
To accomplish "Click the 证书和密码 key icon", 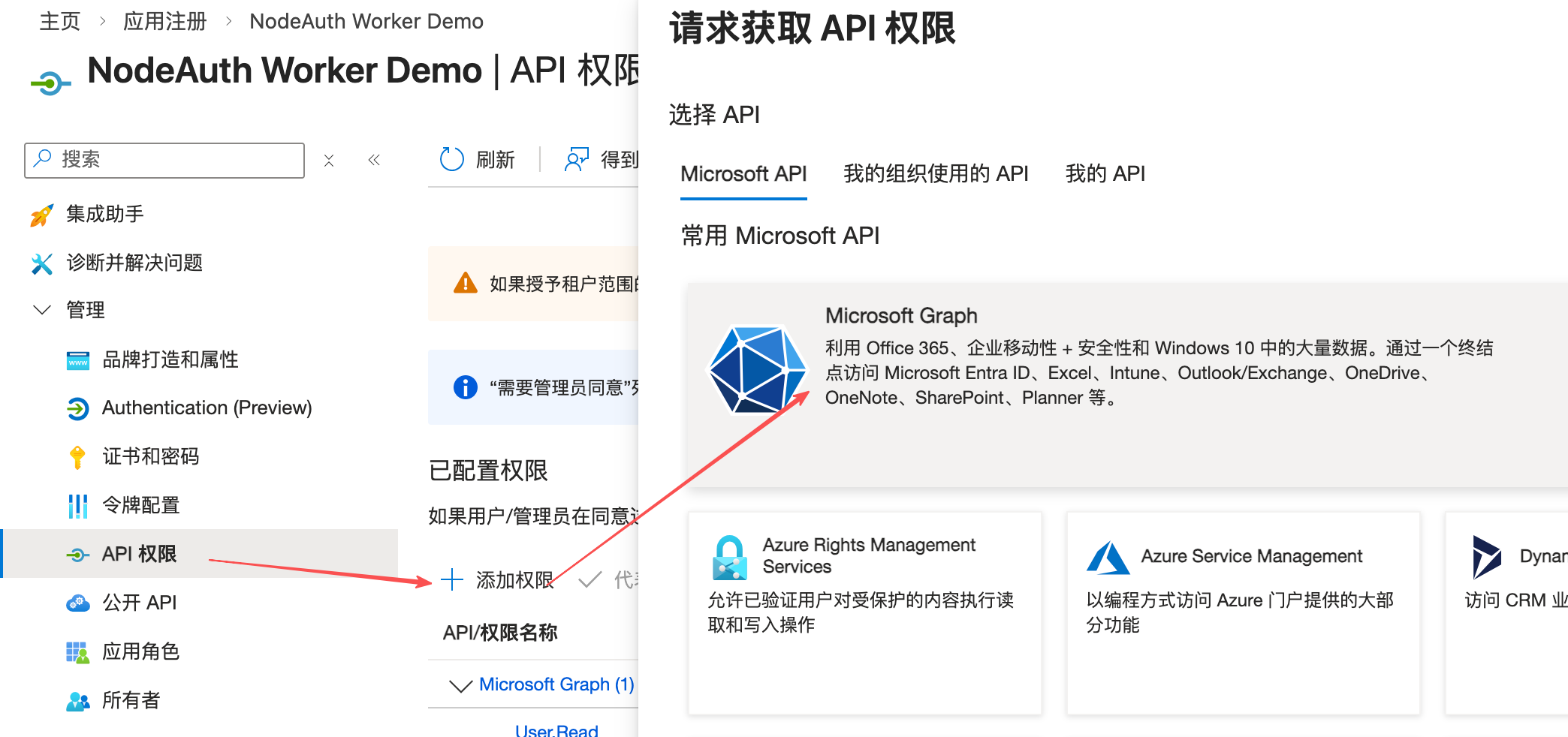I will pyautogui.click(x=77, y=457).
